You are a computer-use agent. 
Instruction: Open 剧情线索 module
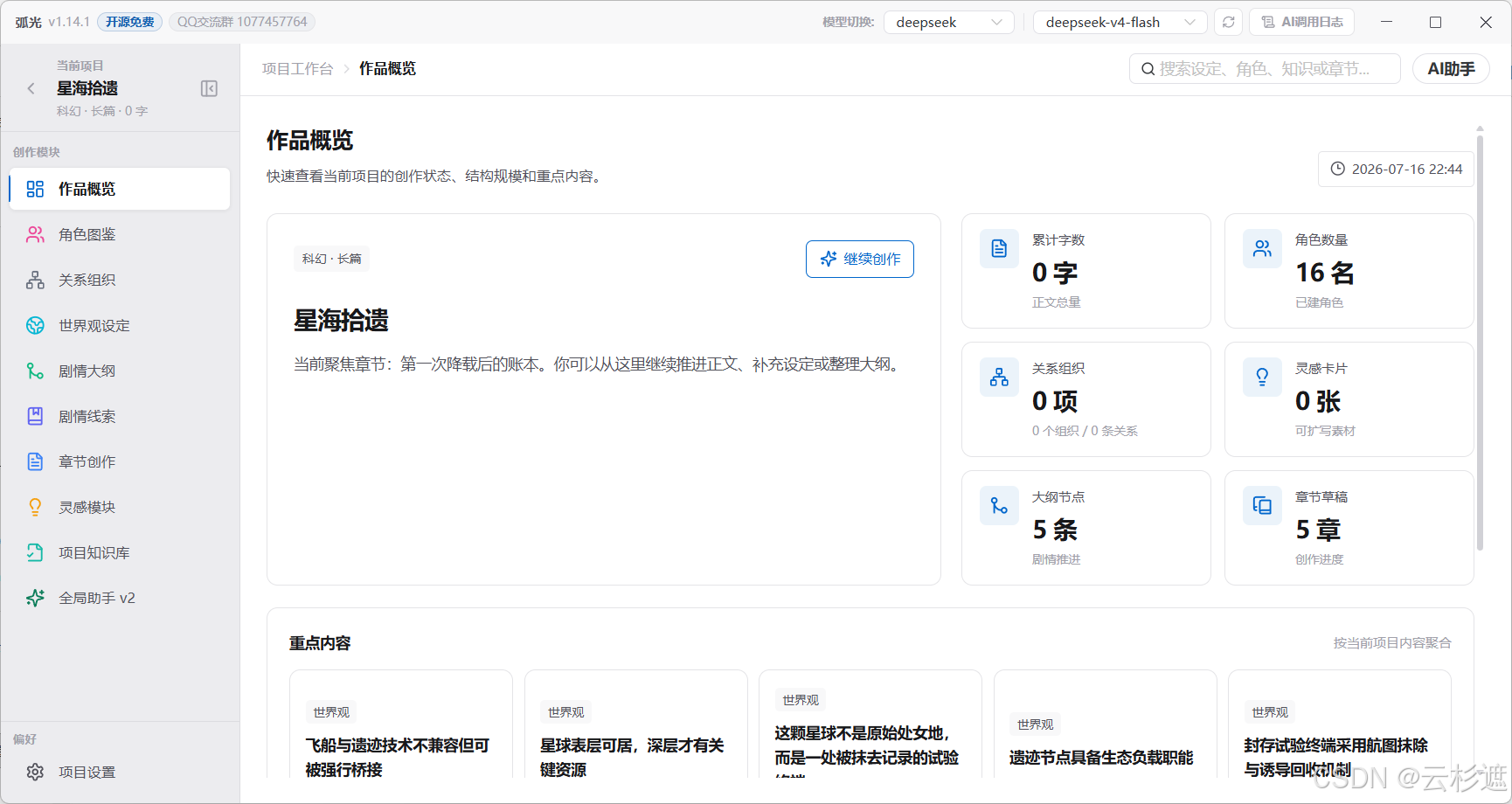[x=120, y=416]
